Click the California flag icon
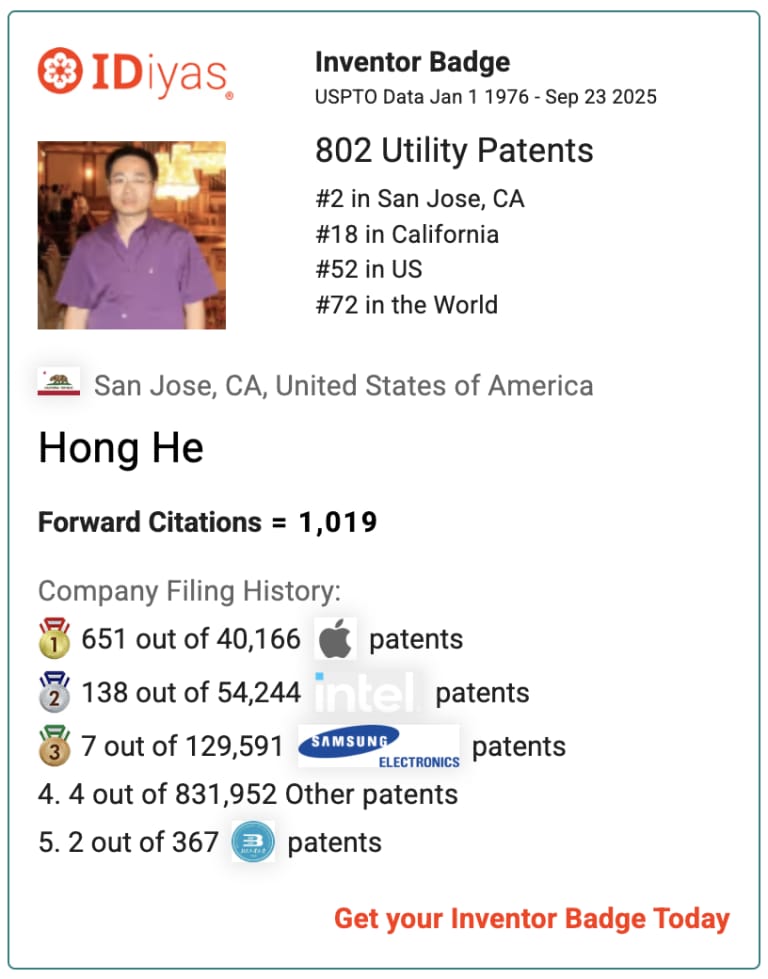 pyautogui.click(x=58, y=385)
